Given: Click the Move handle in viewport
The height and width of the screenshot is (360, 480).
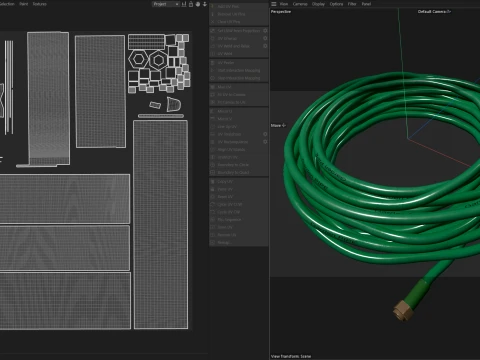Looking at the screenshot, I should pos(278,125).
